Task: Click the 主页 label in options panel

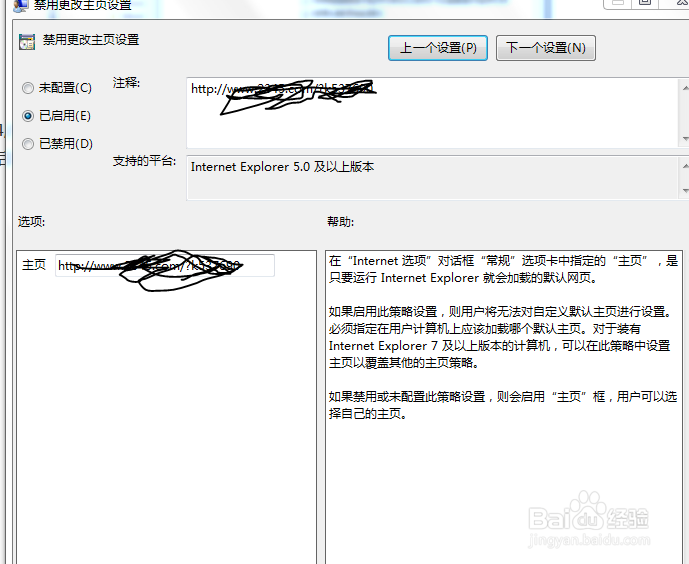Action: (34, 265)
